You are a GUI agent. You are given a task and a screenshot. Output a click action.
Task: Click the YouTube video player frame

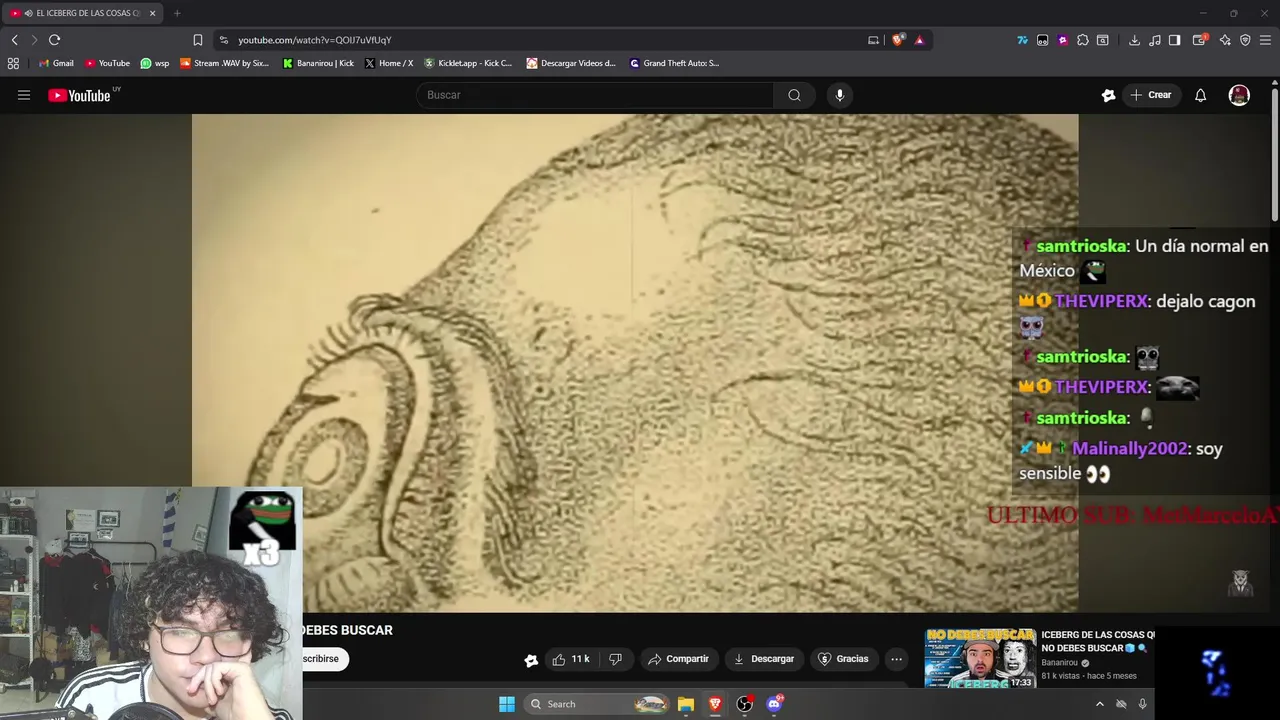[x=635, y=362]
